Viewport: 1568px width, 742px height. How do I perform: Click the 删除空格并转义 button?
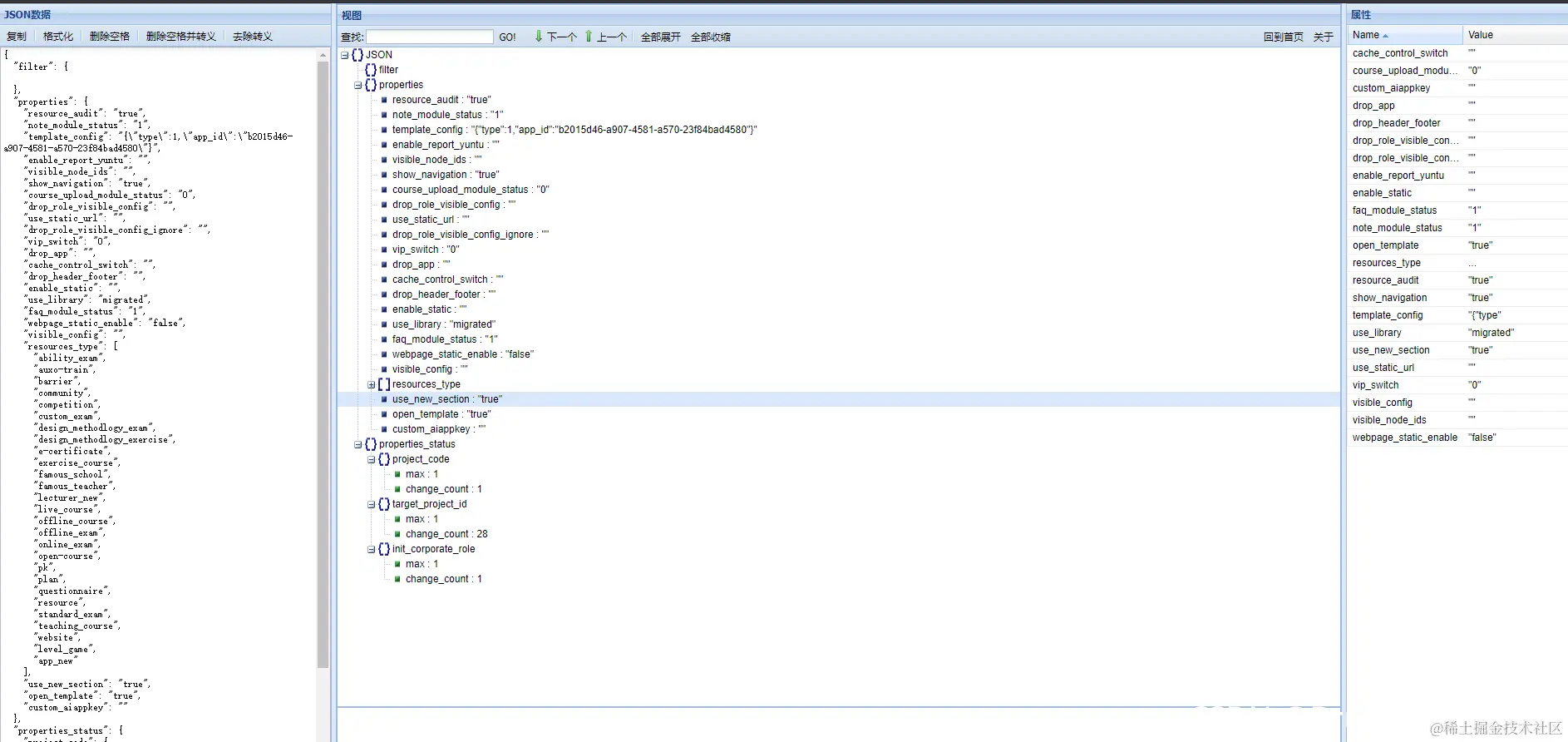(x=181, y=37)
